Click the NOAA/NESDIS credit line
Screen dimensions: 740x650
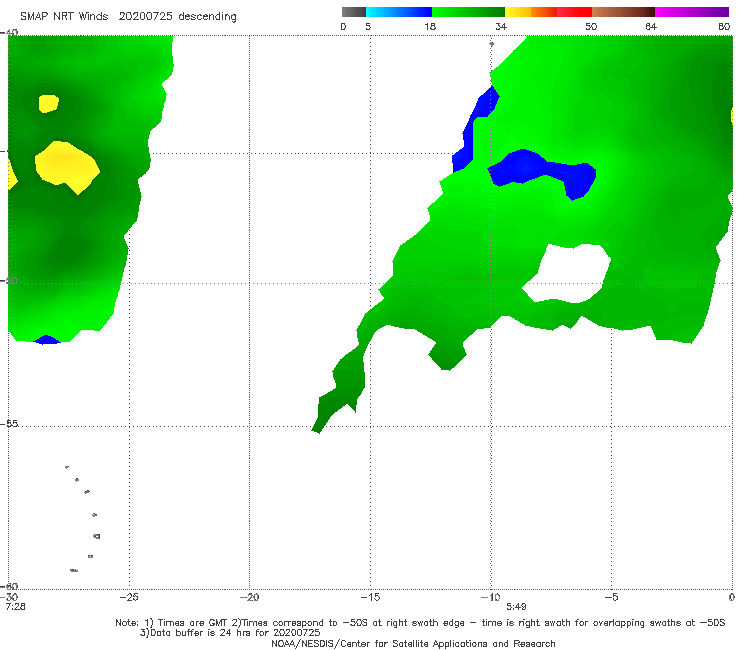tap(413, 643)
